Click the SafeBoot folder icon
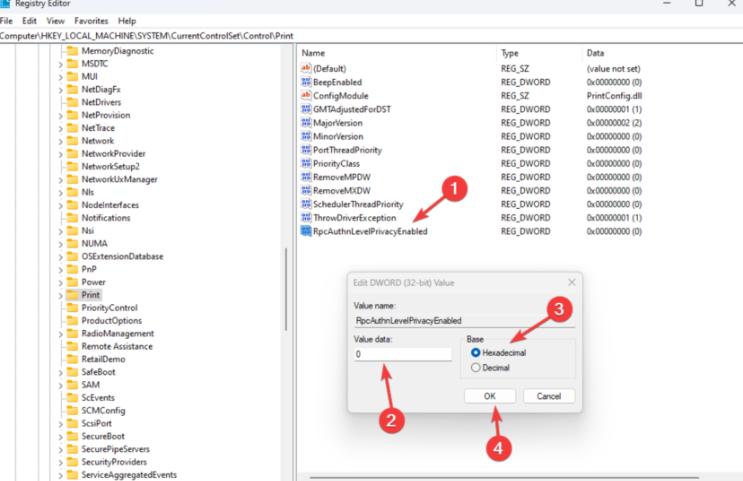 click(x=72, y=372)
